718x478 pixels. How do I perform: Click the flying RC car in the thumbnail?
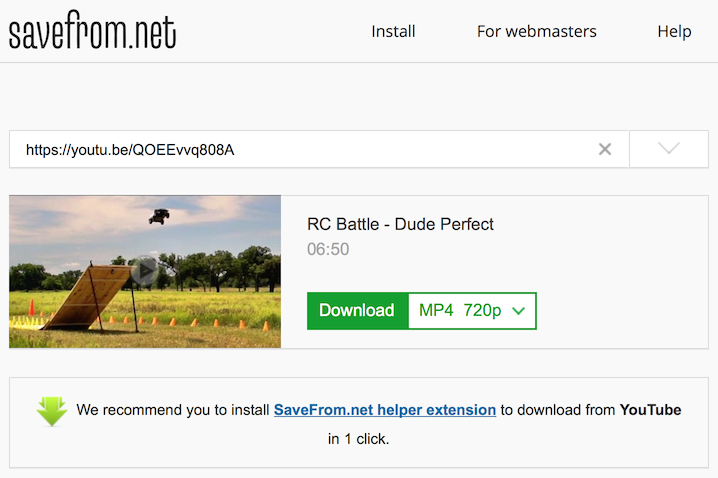(159, 216)
